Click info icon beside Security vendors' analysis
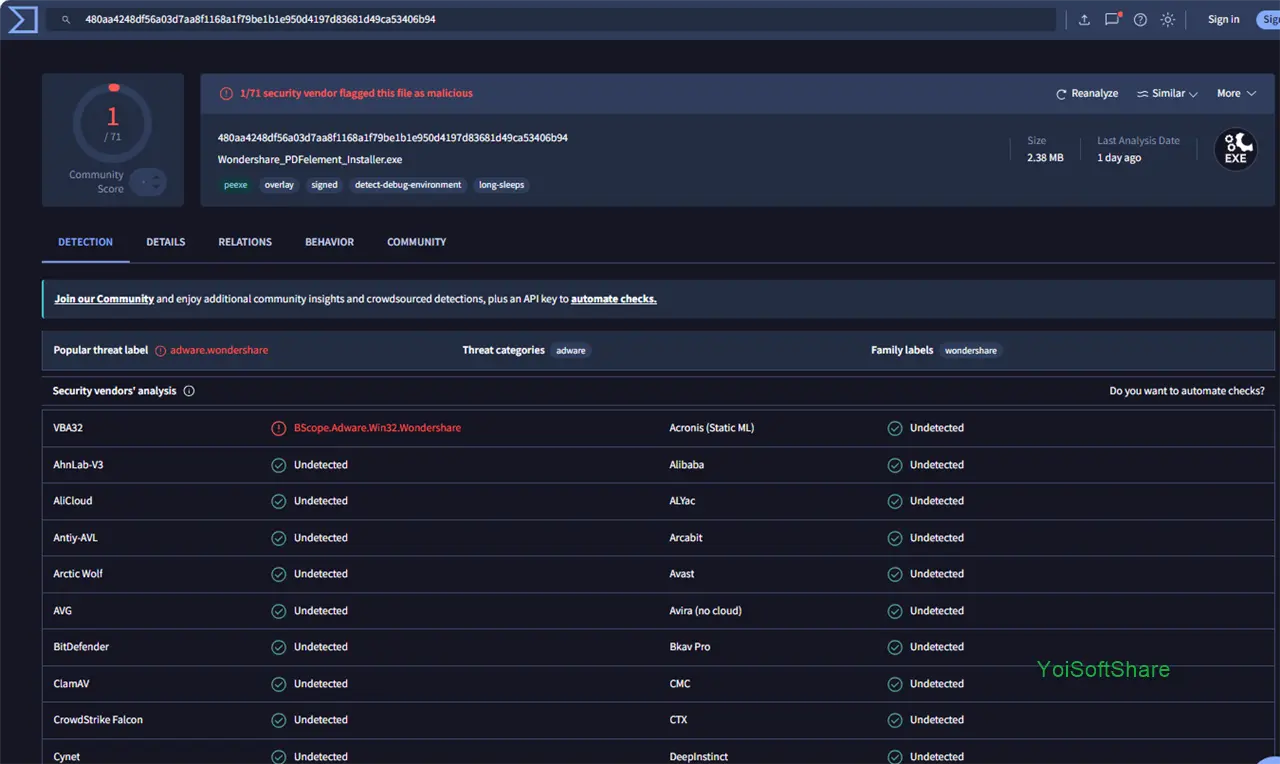This screenshot has width=1280, height=764. point(189,391)
